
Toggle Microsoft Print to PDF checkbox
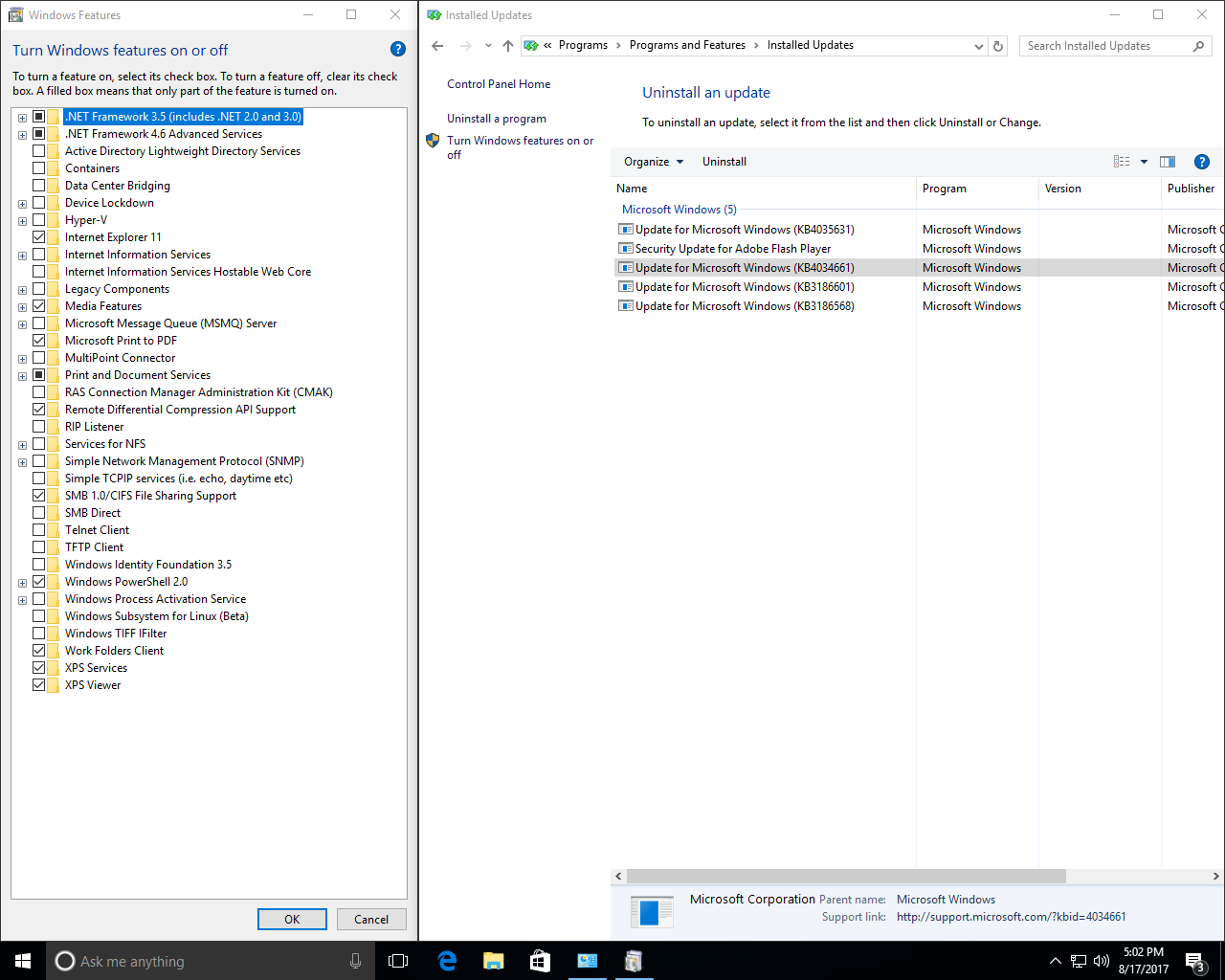tap(39, 341)
